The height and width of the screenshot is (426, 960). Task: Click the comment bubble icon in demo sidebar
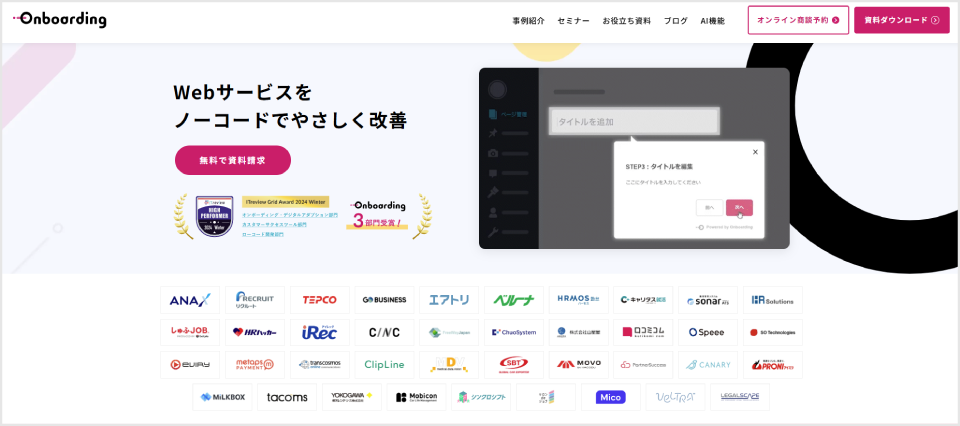(493, 173)
